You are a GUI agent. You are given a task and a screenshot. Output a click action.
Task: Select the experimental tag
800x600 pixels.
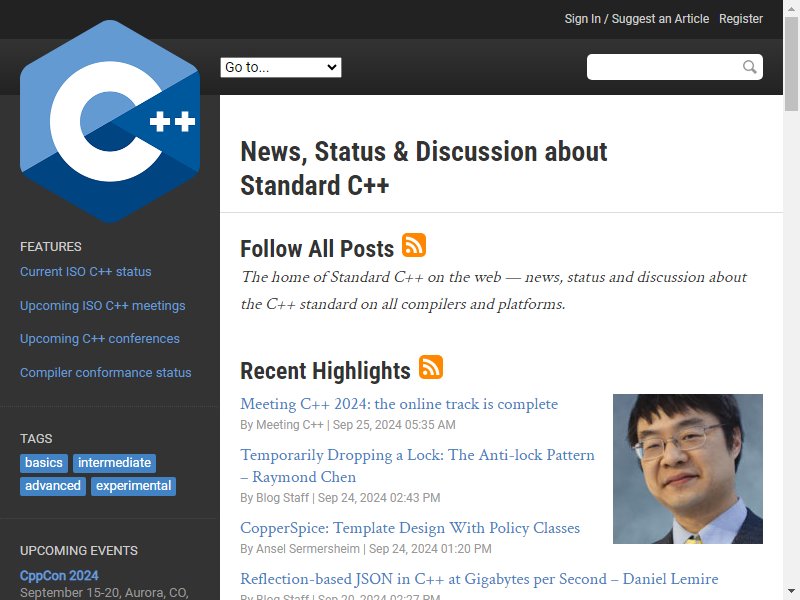click(x=134, y=486)
